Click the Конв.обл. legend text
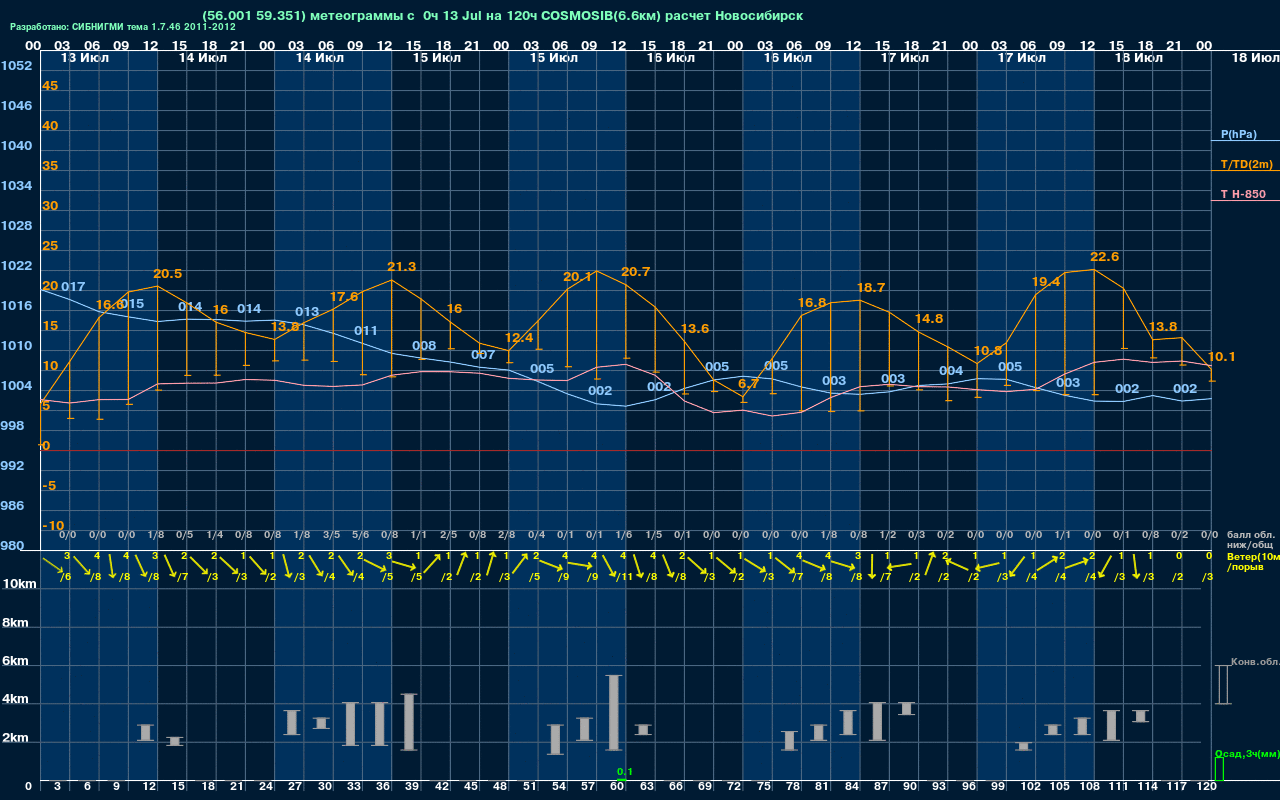Viewport: 1280px width, 800px height. coord(1255,662)
